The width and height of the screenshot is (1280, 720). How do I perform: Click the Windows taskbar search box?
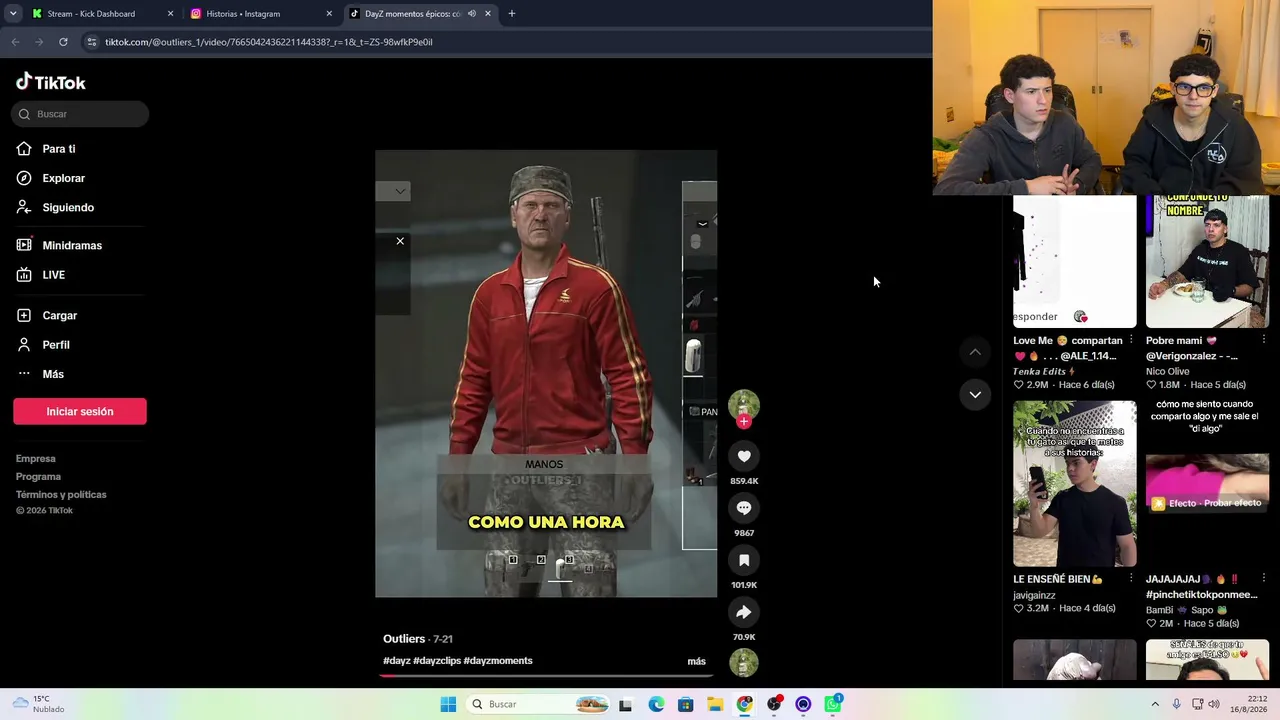pos(538,704)
